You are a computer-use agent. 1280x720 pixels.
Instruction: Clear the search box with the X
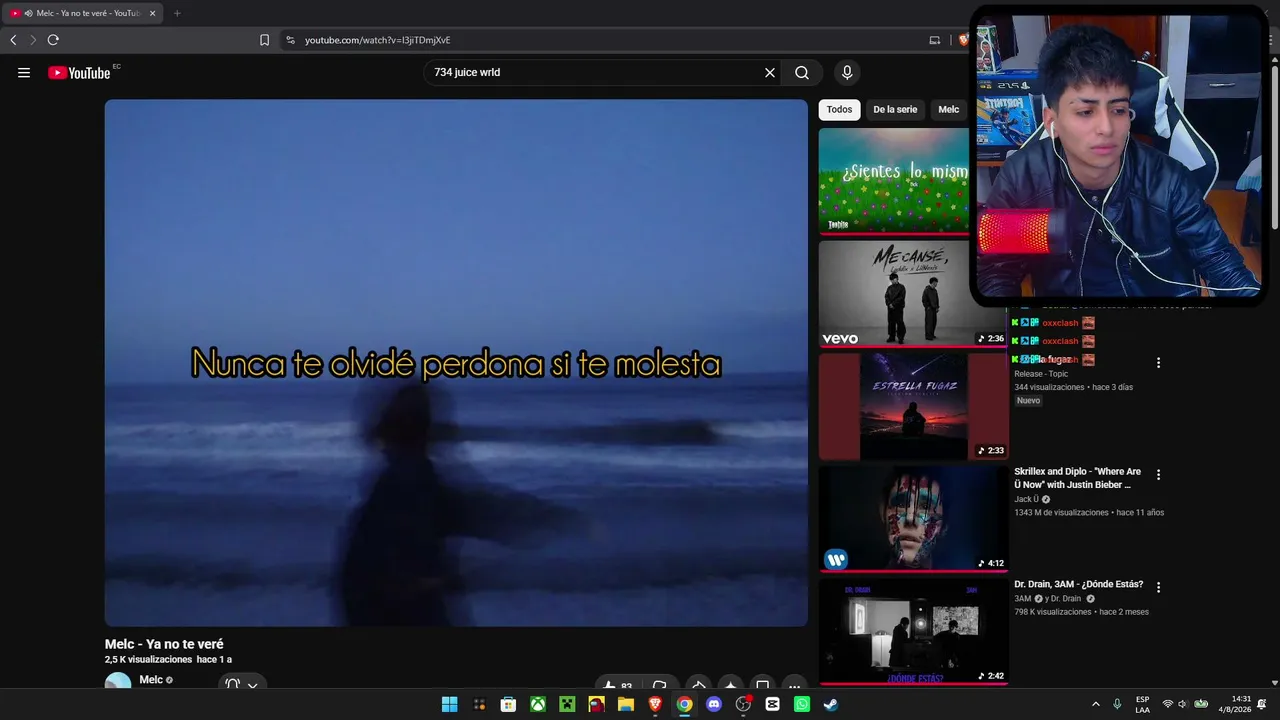tap(770, 72)
